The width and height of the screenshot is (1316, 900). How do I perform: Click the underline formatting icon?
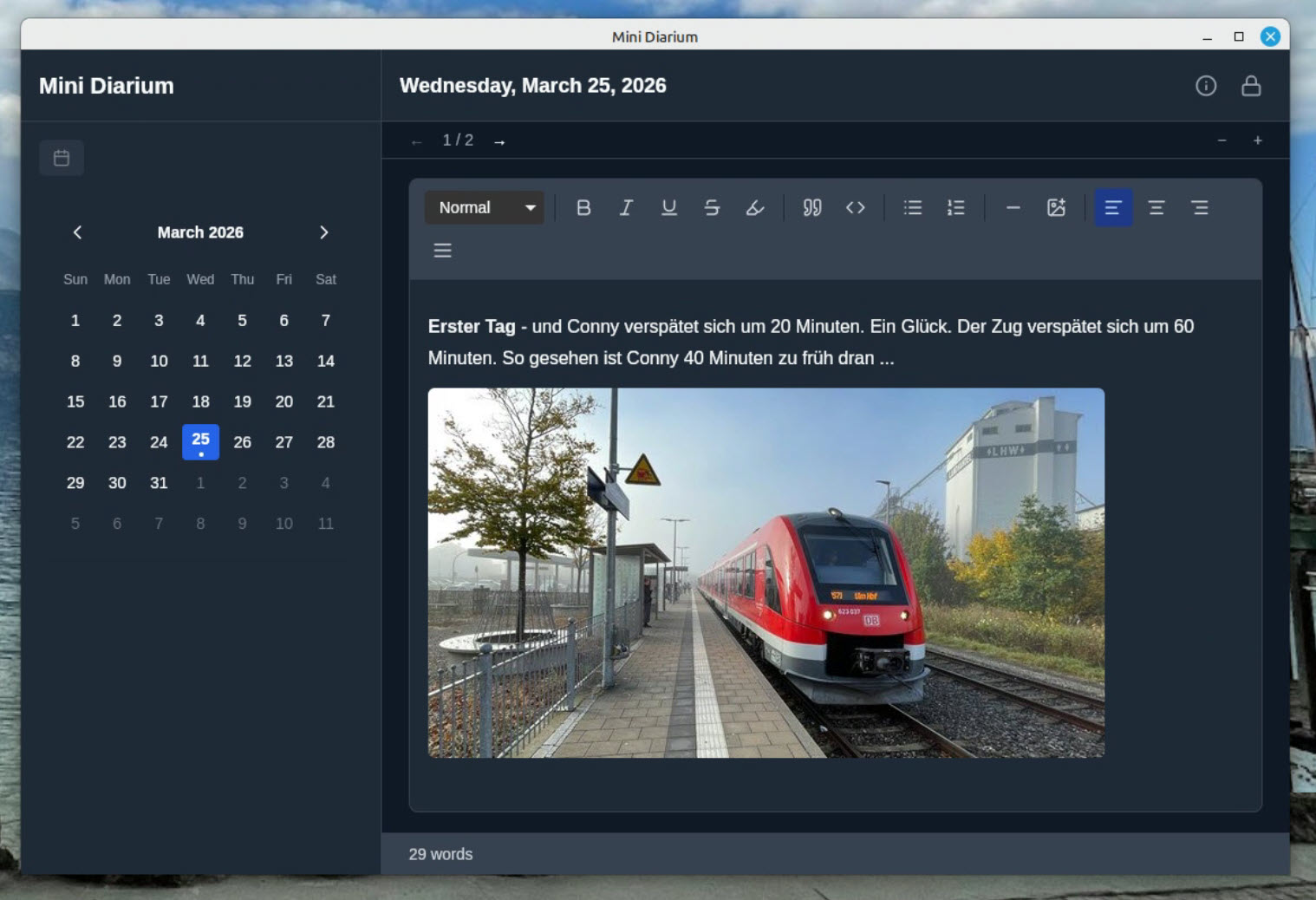(x=668, y=208)
